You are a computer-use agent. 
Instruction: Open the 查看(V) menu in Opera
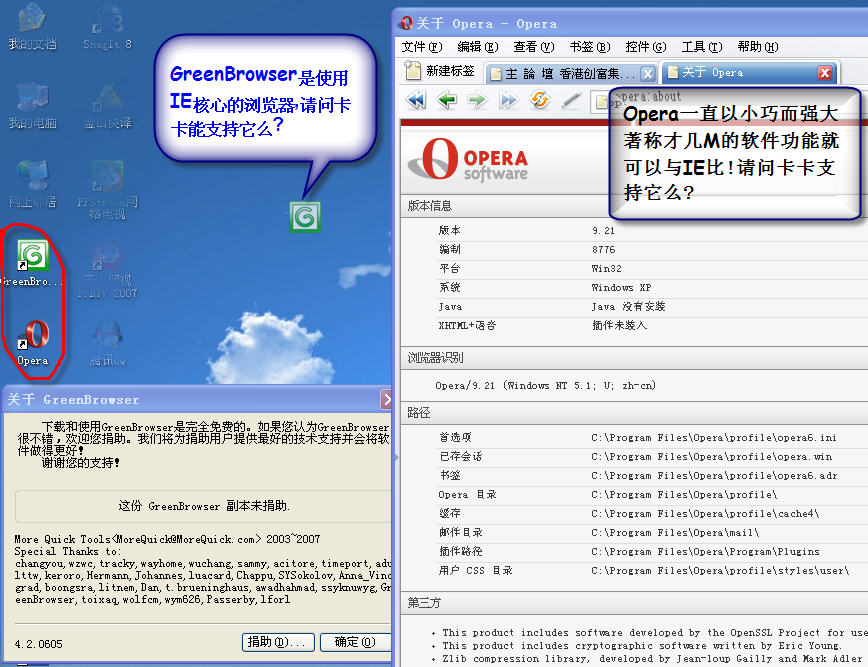(534, 47)
